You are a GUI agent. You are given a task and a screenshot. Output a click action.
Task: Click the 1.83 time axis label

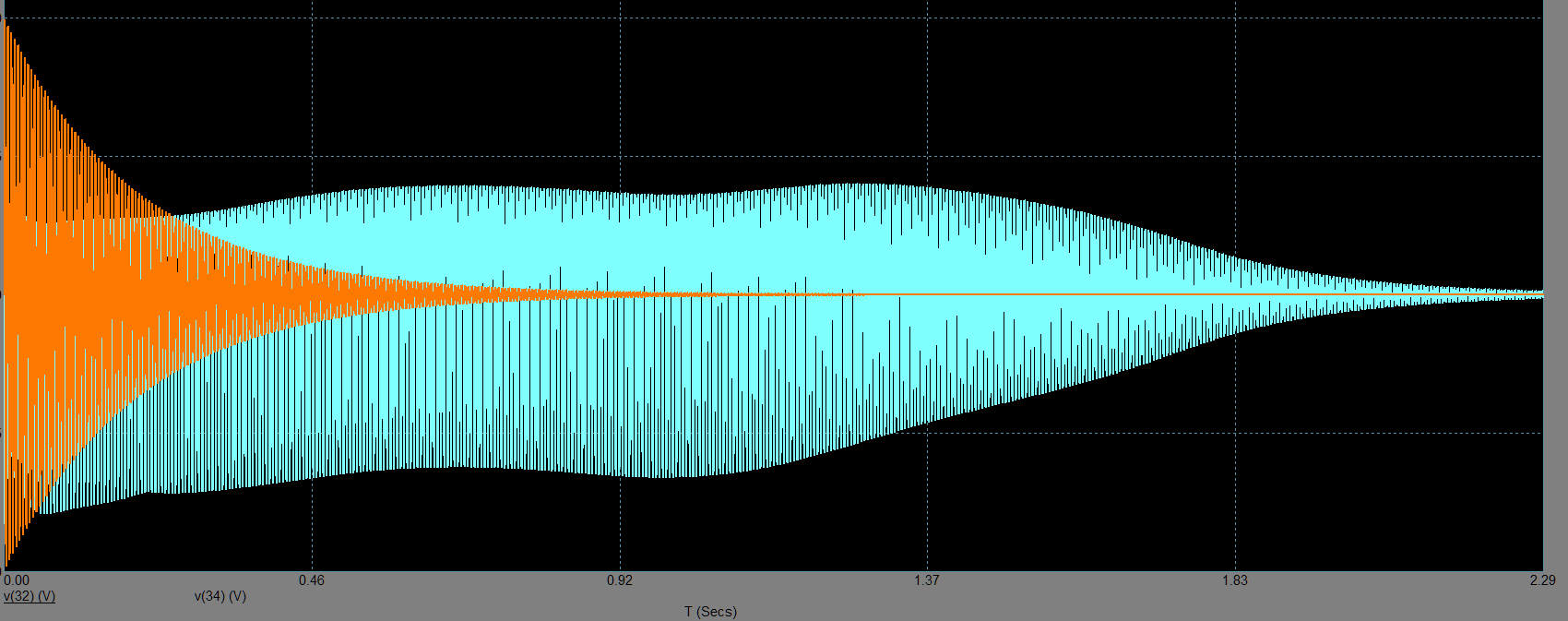click(1234, 580)
